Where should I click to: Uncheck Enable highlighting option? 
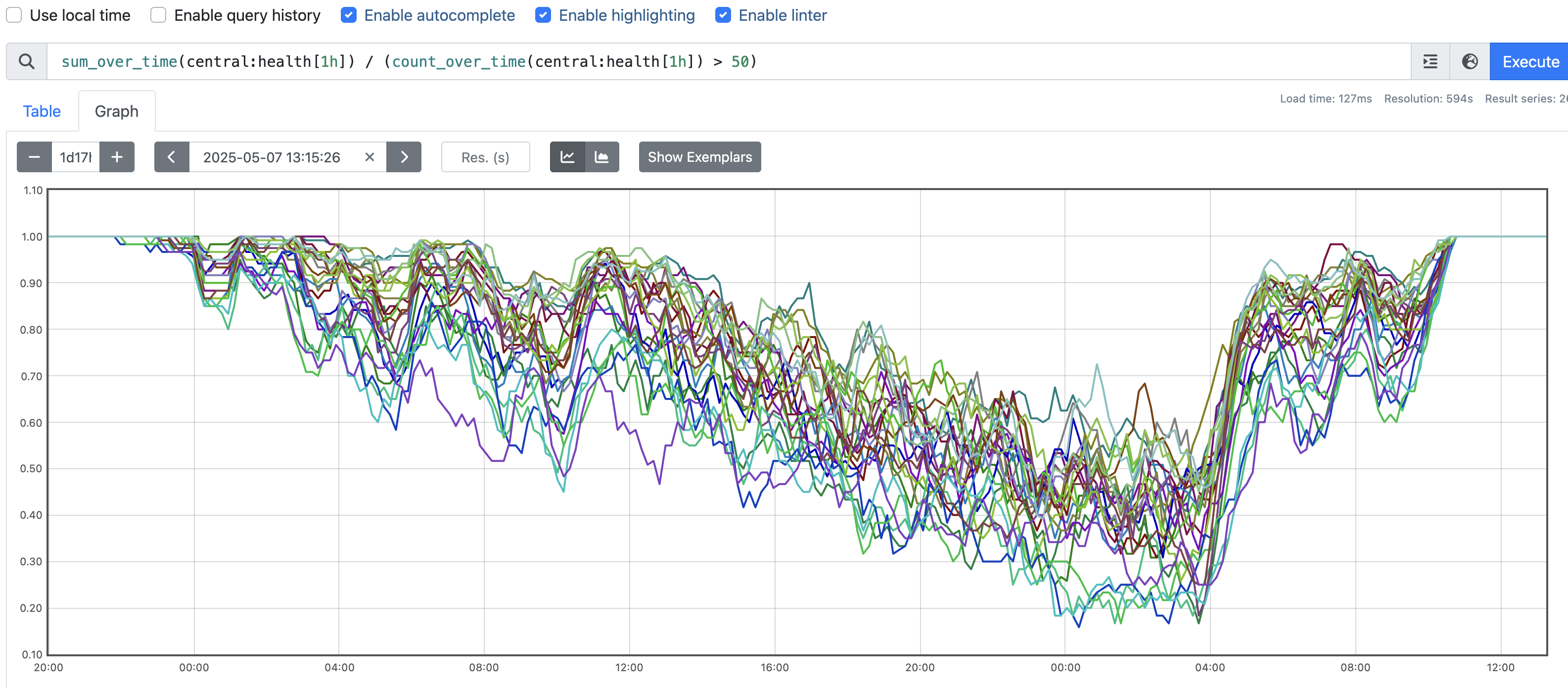click(x=543, y=15)
